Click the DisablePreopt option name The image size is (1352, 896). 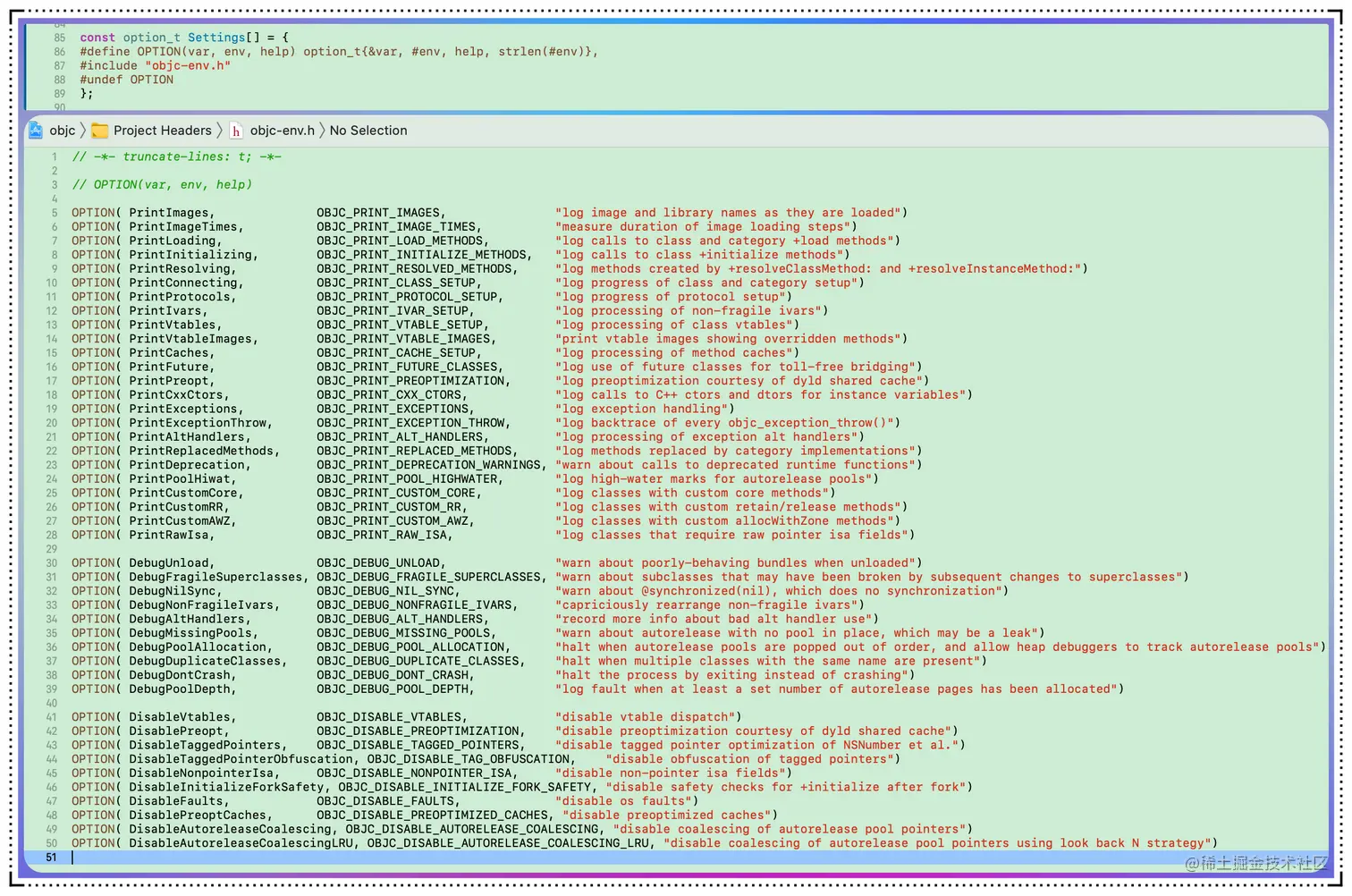(x=176, y=731)
